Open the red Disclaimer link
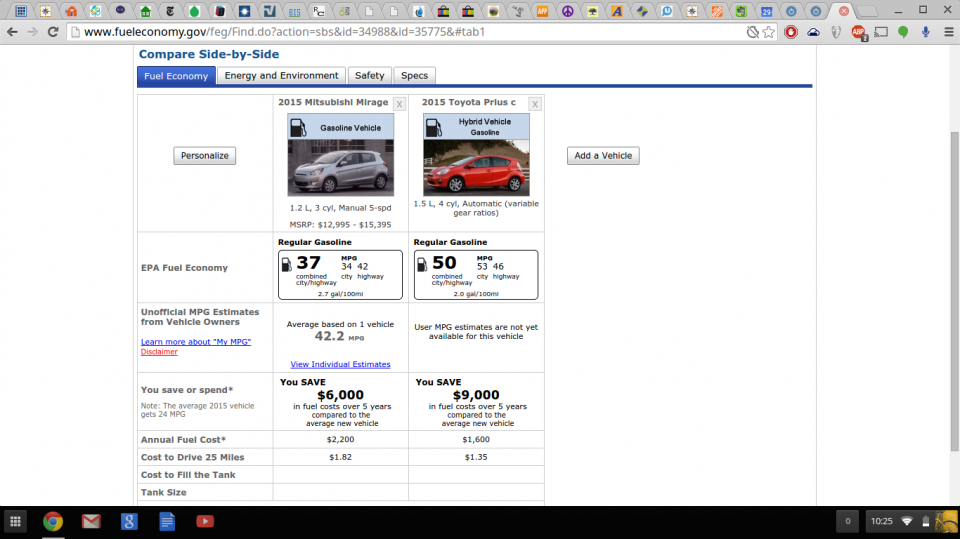The image size is (960, 539). 159,352
